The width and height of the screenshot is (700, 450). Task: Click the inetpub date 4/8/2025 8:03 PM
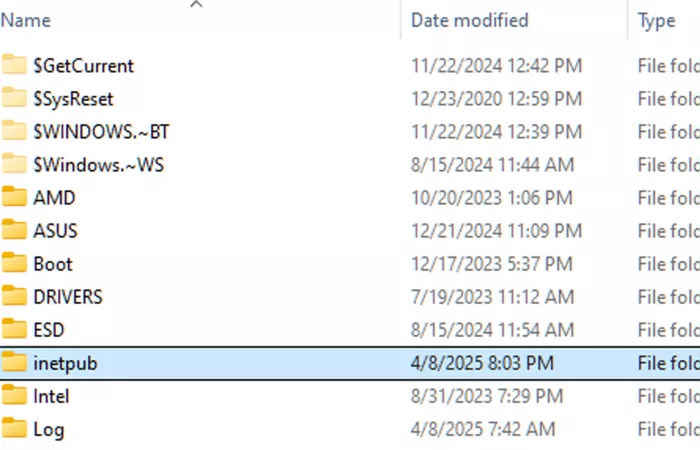pyautogui.click(x=482, y=363)
